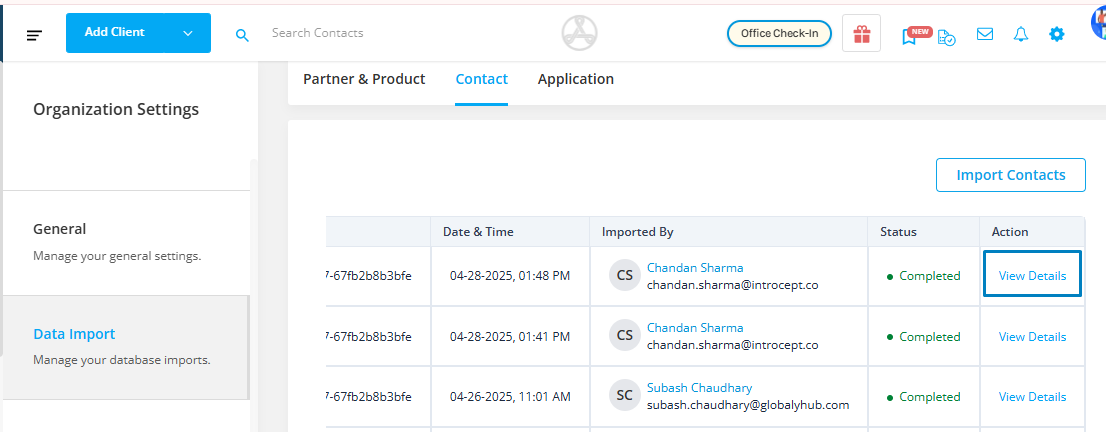Viewport: 1106px width, 432px height.
Task: Open the red gift box icon
Action: click(861, 34)
